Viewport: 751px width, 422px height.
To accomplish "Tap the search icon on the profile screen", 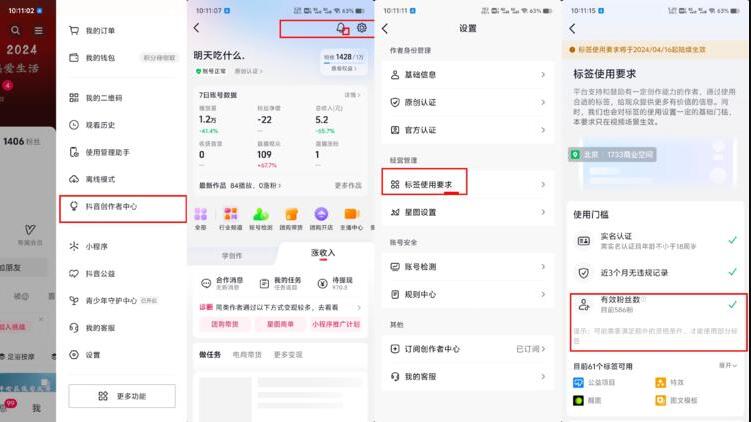I will click(15, 31).
